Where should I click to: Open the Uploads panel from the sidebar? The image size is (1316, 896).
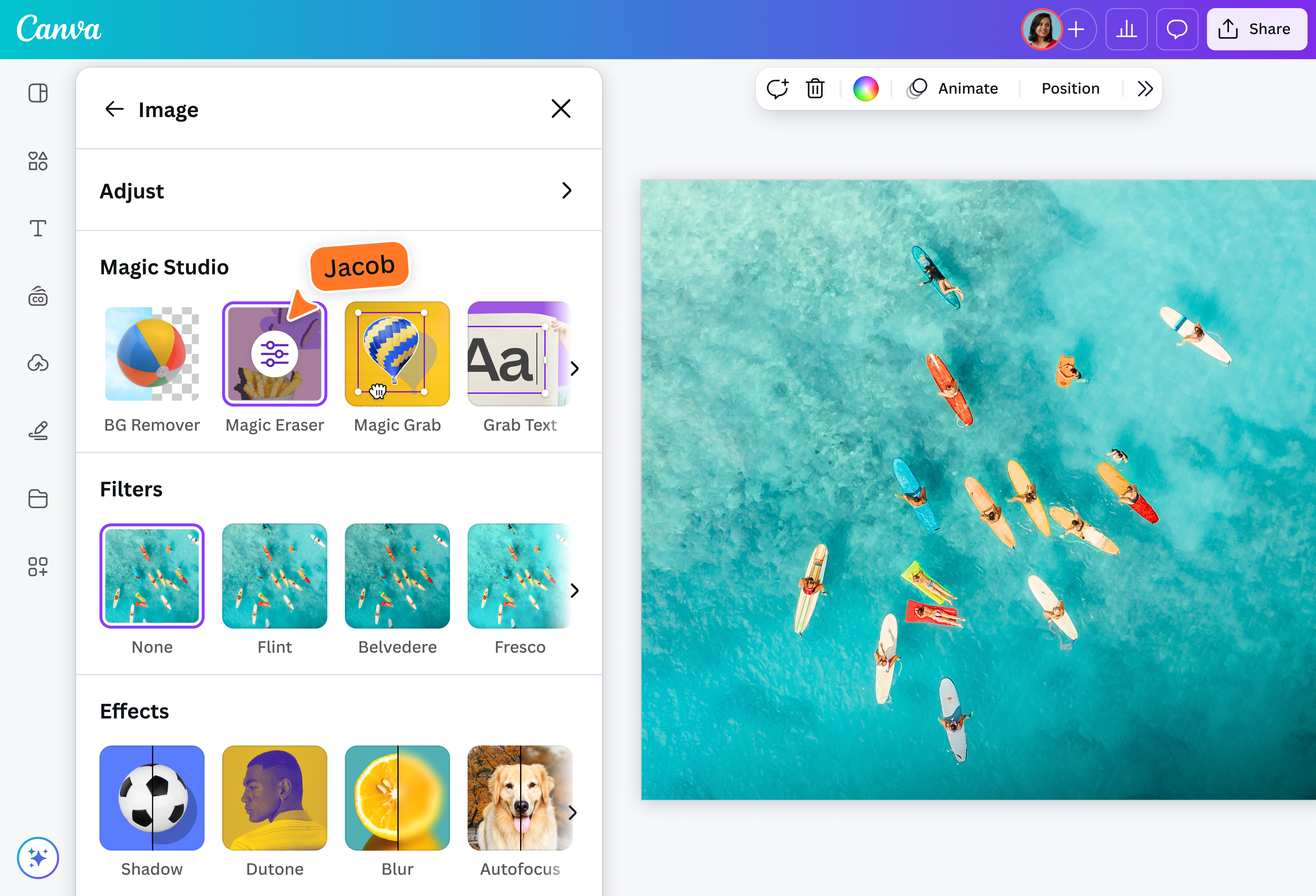(x=38, y=364)
